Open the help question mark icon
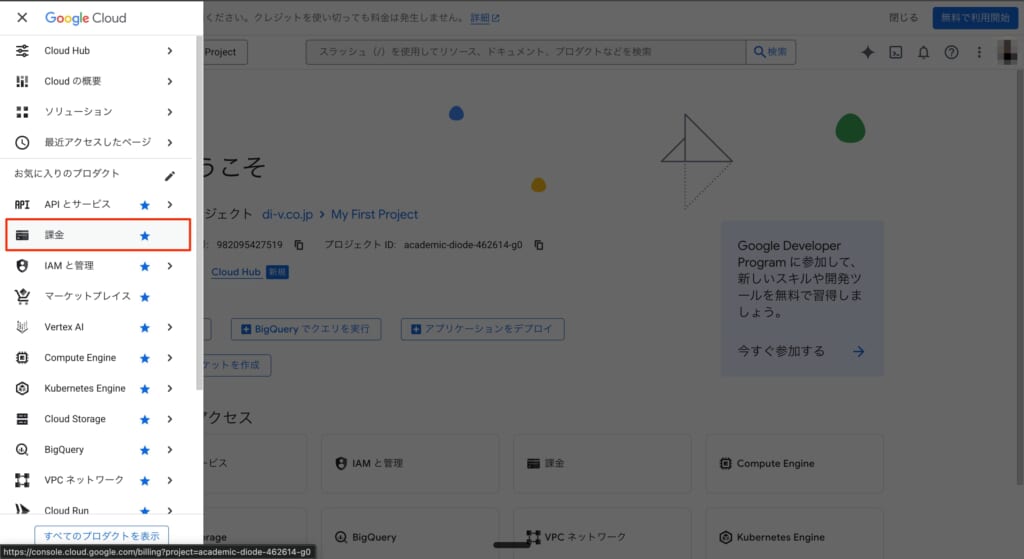The height and width of the screenshot is (559, 1024). tap(952, 52)
